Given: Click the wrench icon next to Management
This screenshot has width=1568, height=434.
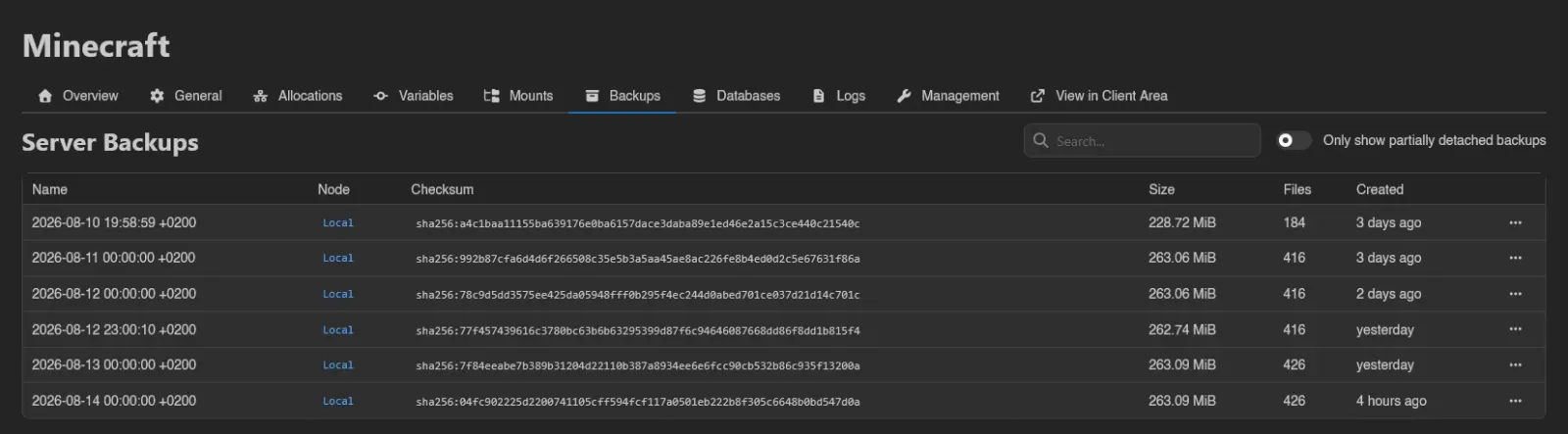Looking at the screenshot, I should click(x=904, y=96).
